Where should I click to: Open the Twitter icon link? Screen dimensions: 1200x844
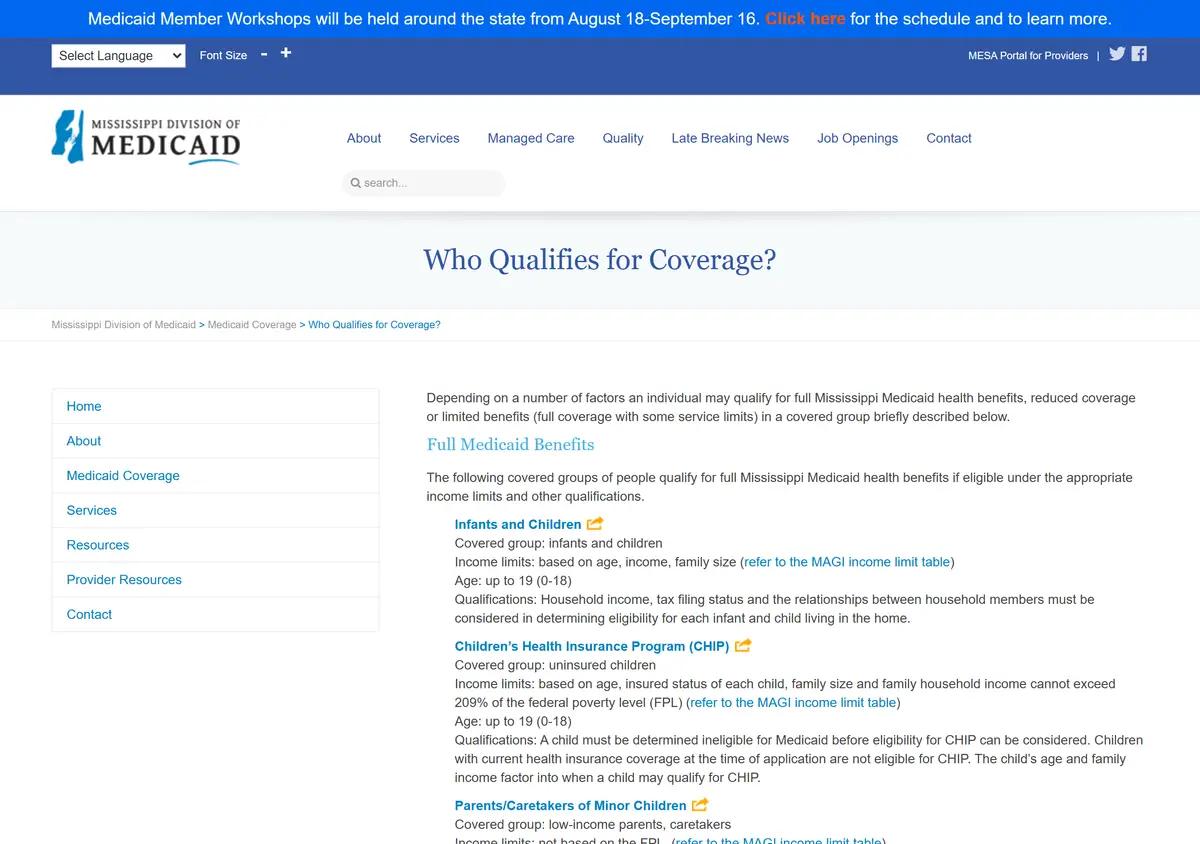1117,54
